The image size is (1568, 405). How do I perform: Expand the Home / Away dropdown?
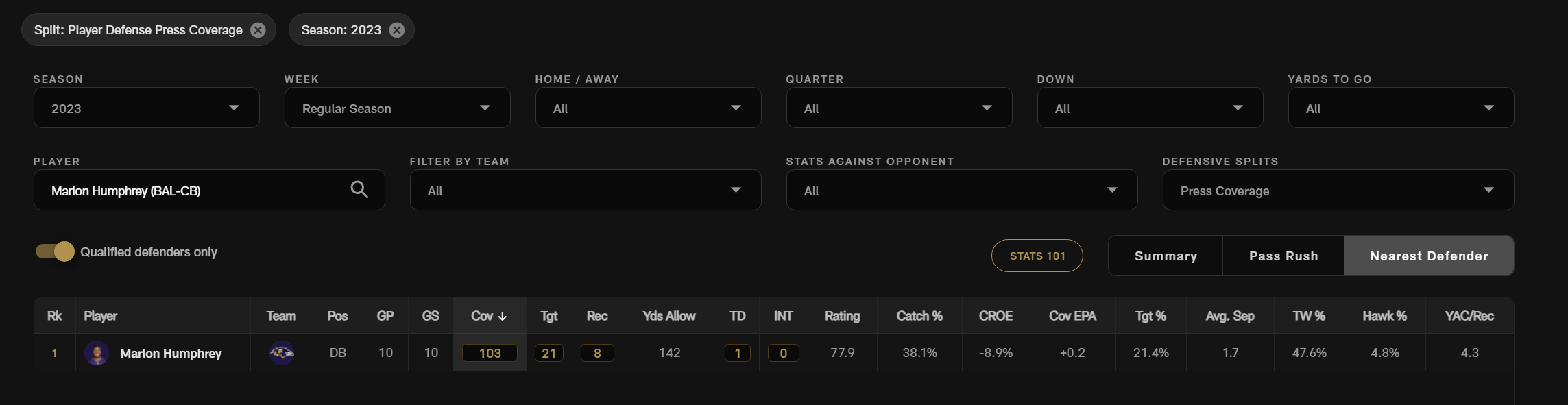(x=649, y=108)
